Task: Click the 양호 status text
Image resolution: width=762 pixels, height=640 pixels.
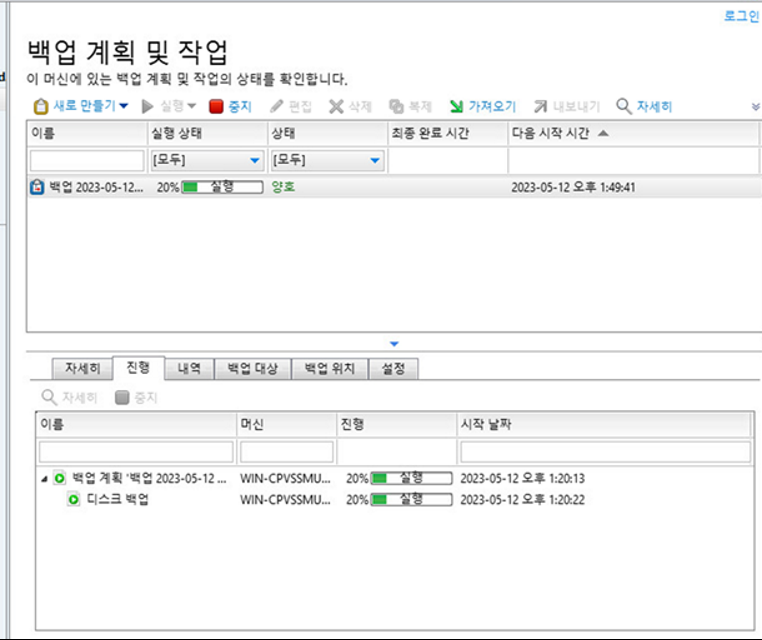Action: pos(283,187)
